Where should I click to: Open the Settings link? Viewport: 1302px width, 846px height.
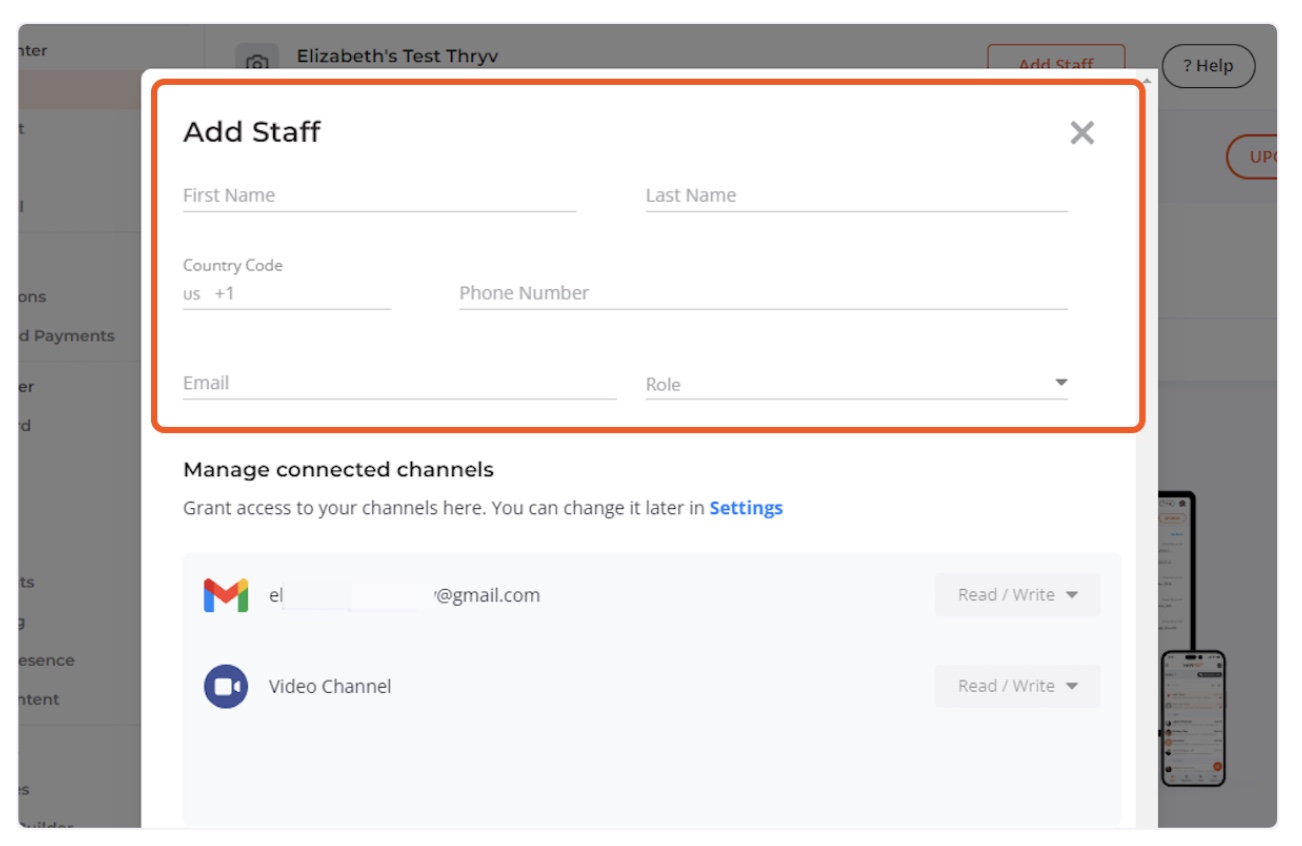(x=746, y=508)
